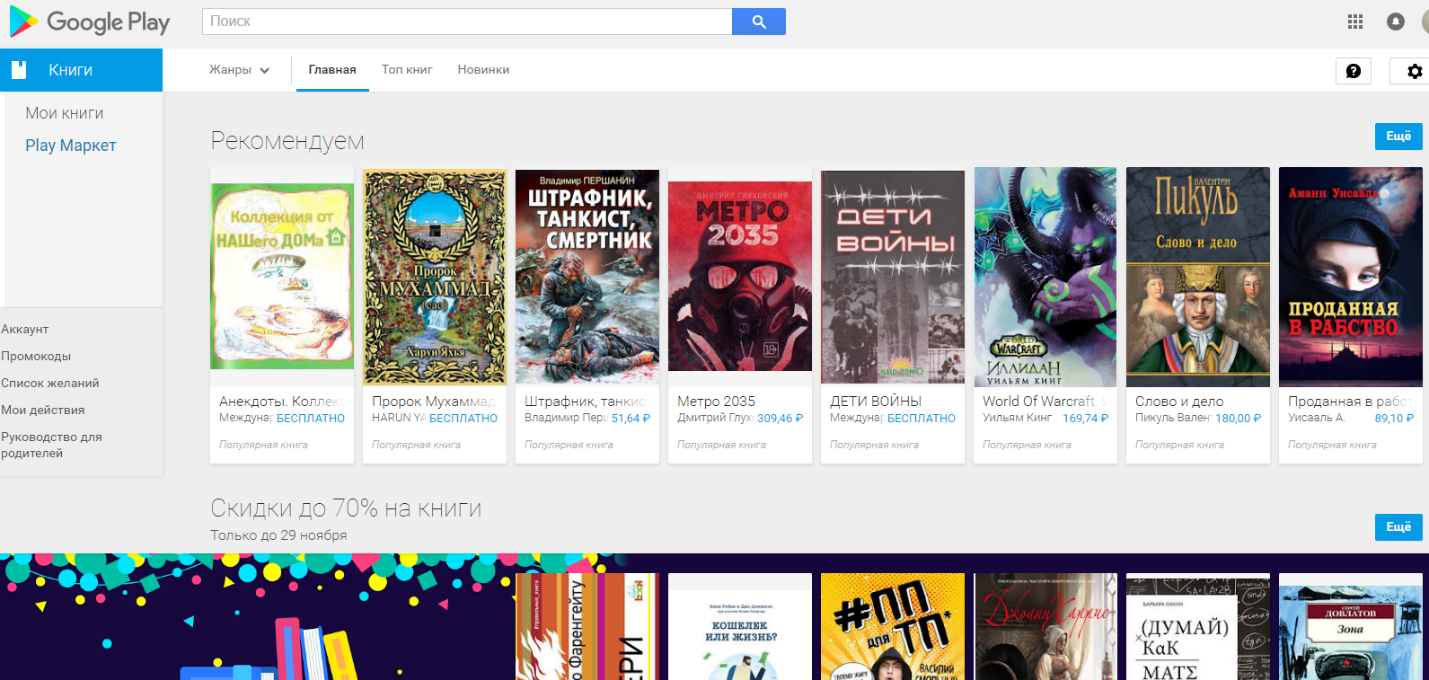Open the Рекомендуем section heading
This screenshot has height=680, width=1429.
click(287, 141)
